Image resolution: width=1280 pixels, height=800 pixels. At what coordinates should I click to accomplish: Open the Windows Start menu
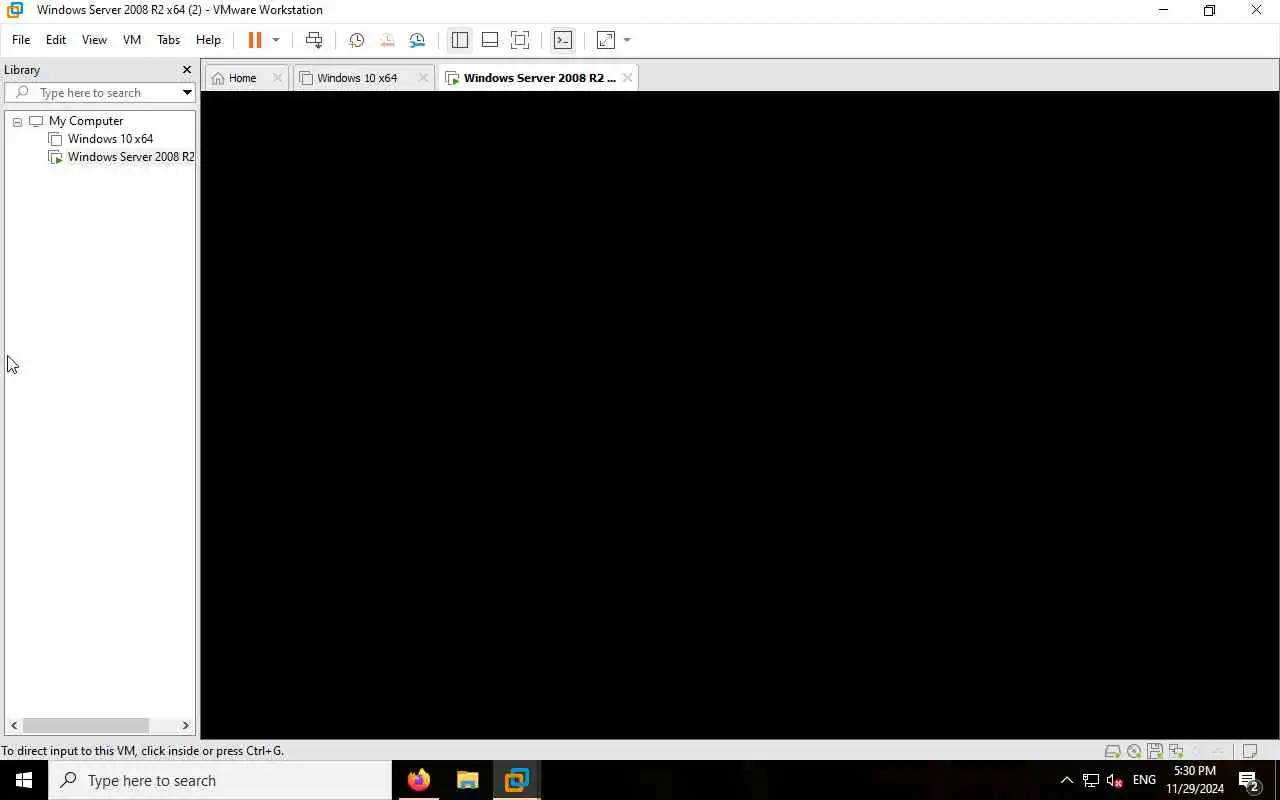(24, 780)
